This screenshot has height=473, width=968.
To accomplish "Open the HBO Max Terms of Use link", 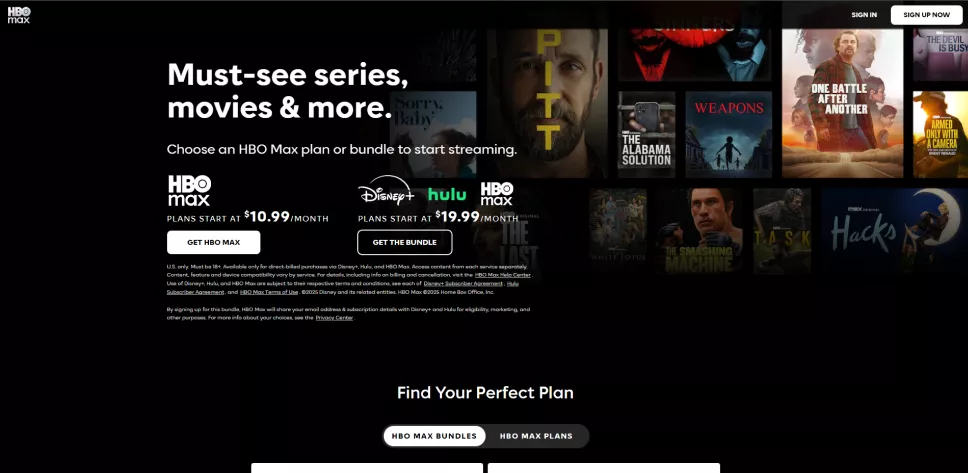I will pos(269,292).
